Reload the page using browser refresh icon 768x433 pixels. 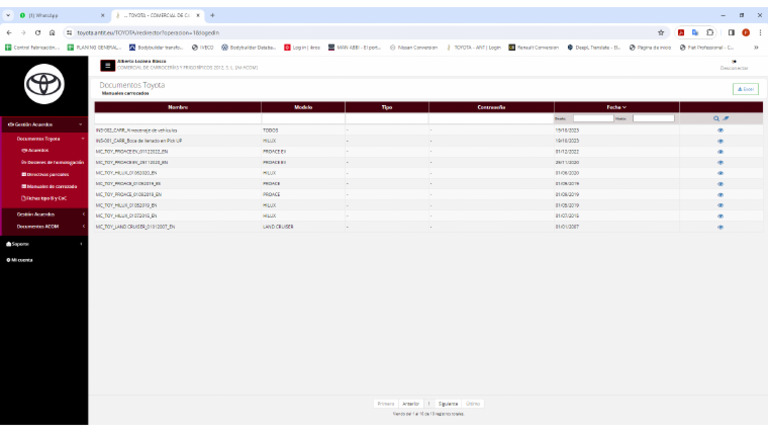tap(37, 32)
